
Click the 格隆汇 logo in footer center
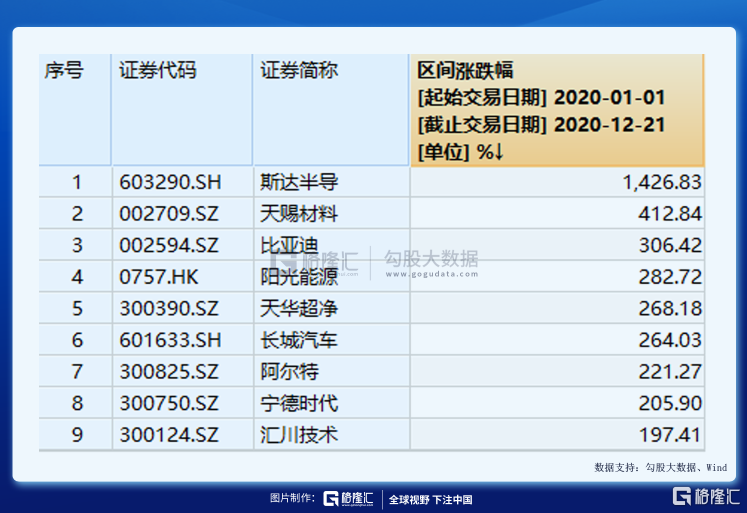coord(348,499)
